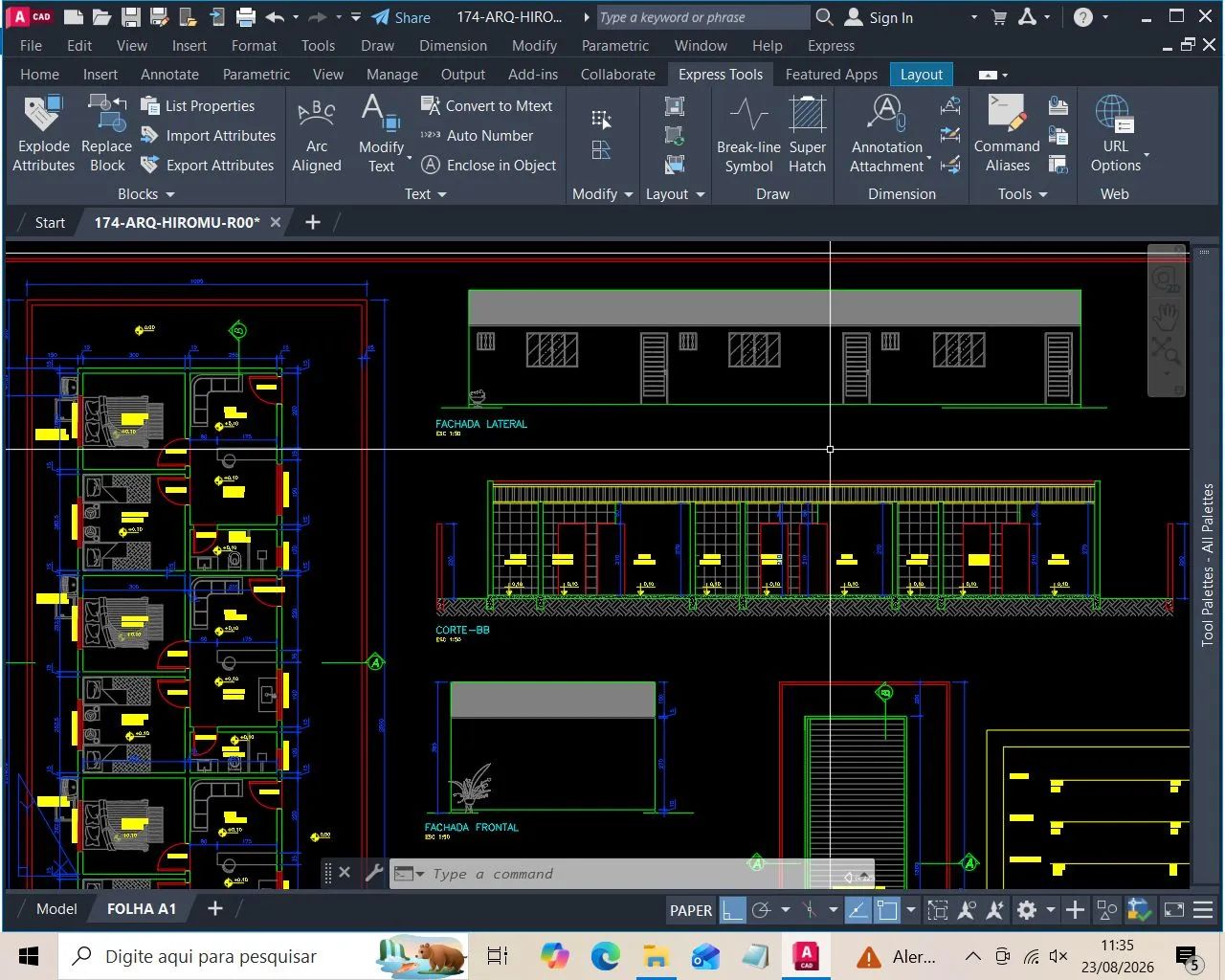1225x980 pixels.
Task: Open the Annotation Attachment tool
Action: [x=887, y=134]
